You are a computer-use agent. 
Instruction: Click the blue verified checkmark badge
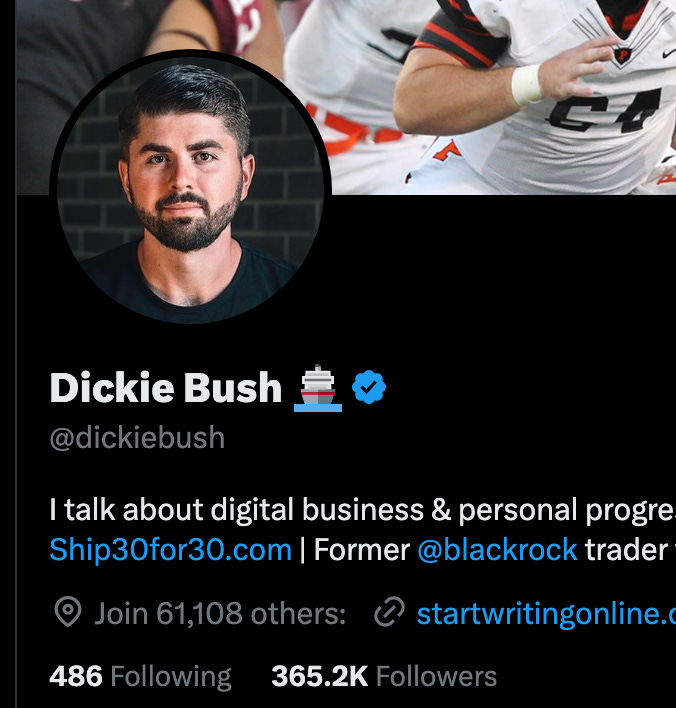pyautogui.click(x=369, y=387)
